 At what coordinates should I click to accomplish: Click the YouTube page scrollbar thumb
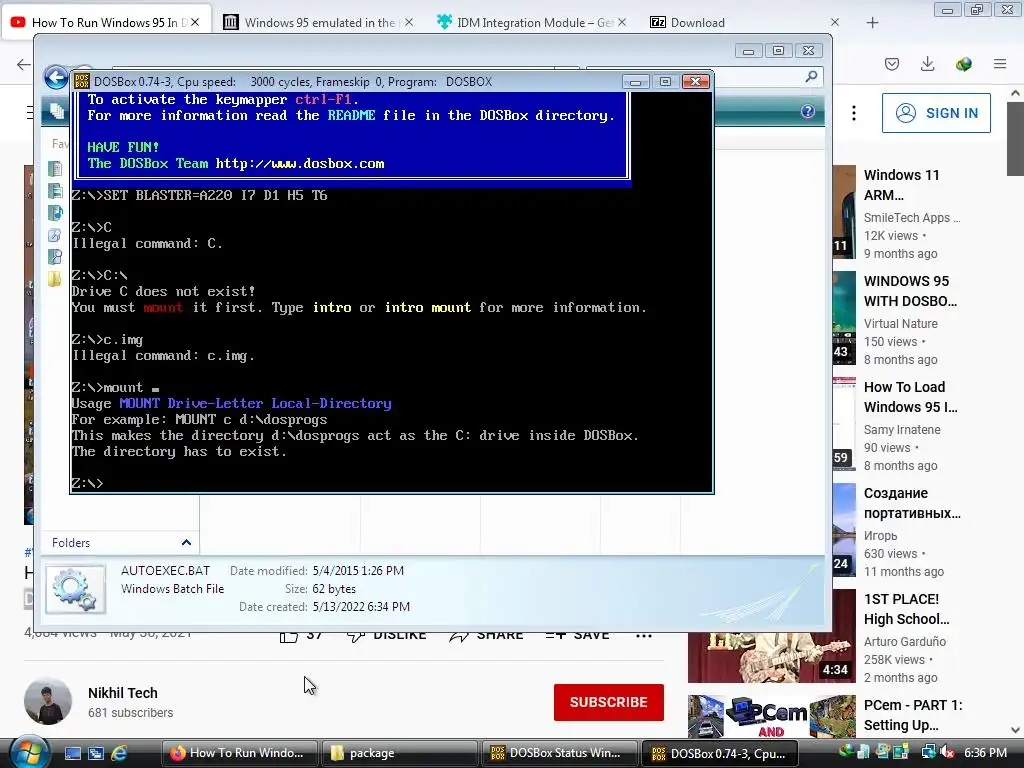[1015, 138]
